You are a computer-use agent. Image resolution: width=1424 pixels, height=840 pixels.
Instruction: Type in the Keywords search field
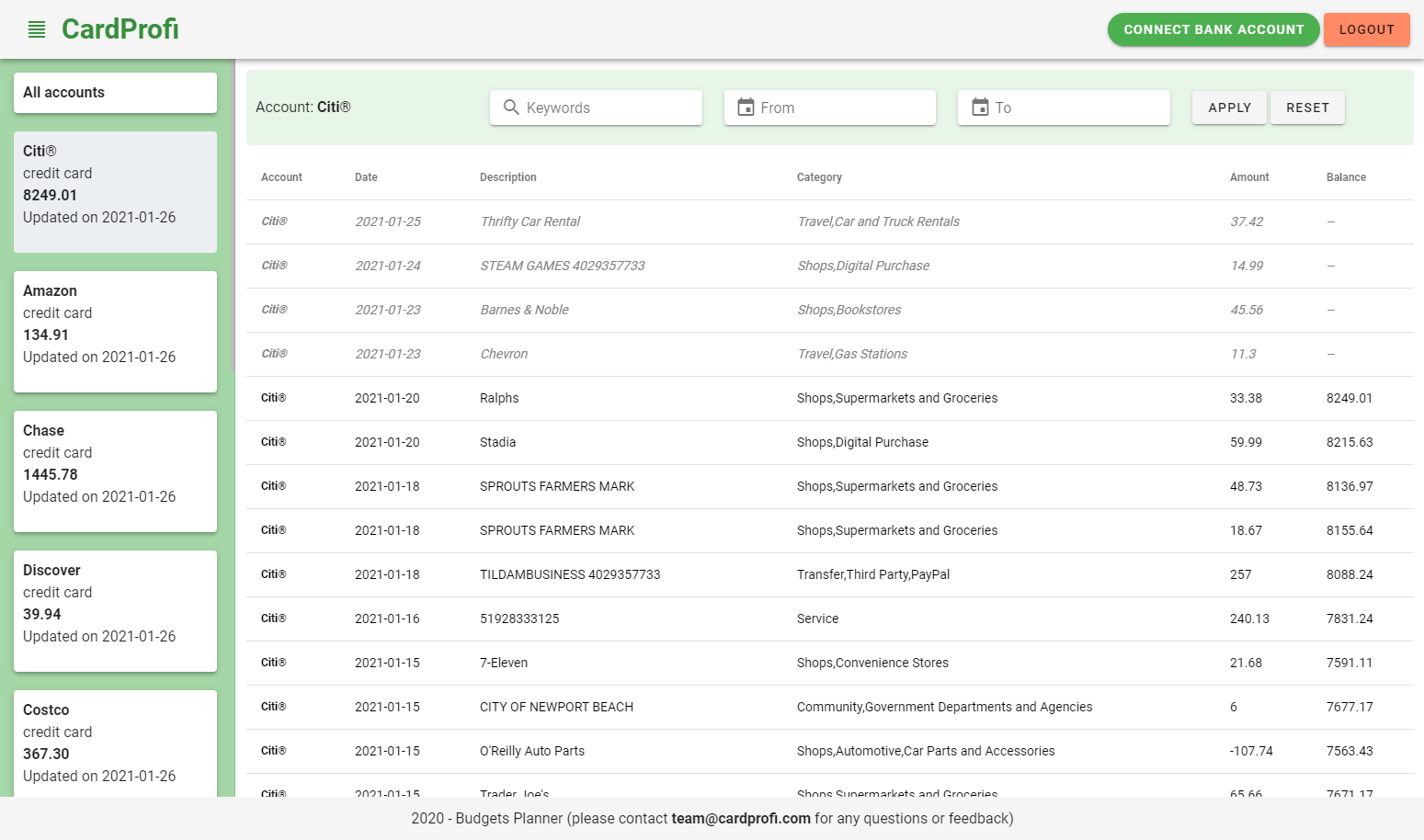click(x=607, y=108)
